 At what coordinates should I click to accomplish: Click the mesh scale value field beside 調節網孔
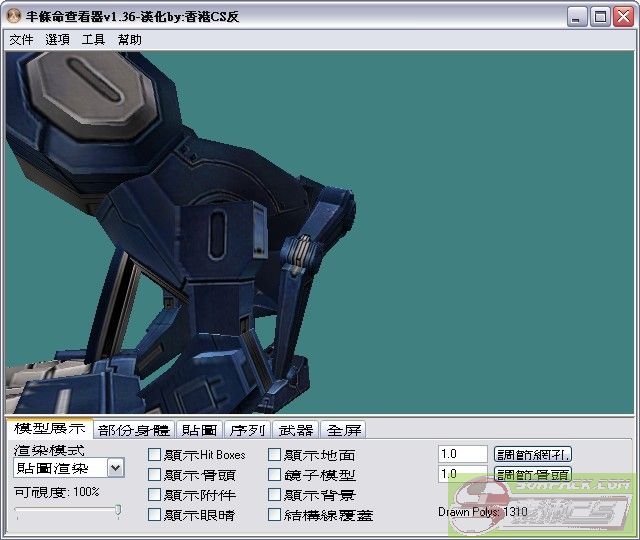pyautogui.click(x=462, y=454)
